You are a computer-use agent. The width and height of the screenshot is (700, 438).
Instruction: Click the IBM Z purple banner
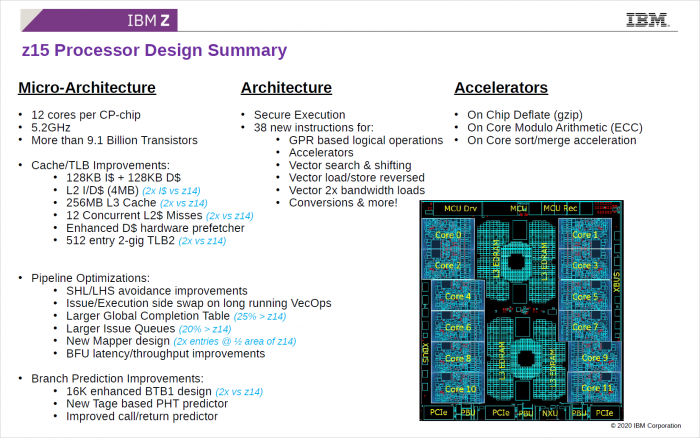point(99,20)
